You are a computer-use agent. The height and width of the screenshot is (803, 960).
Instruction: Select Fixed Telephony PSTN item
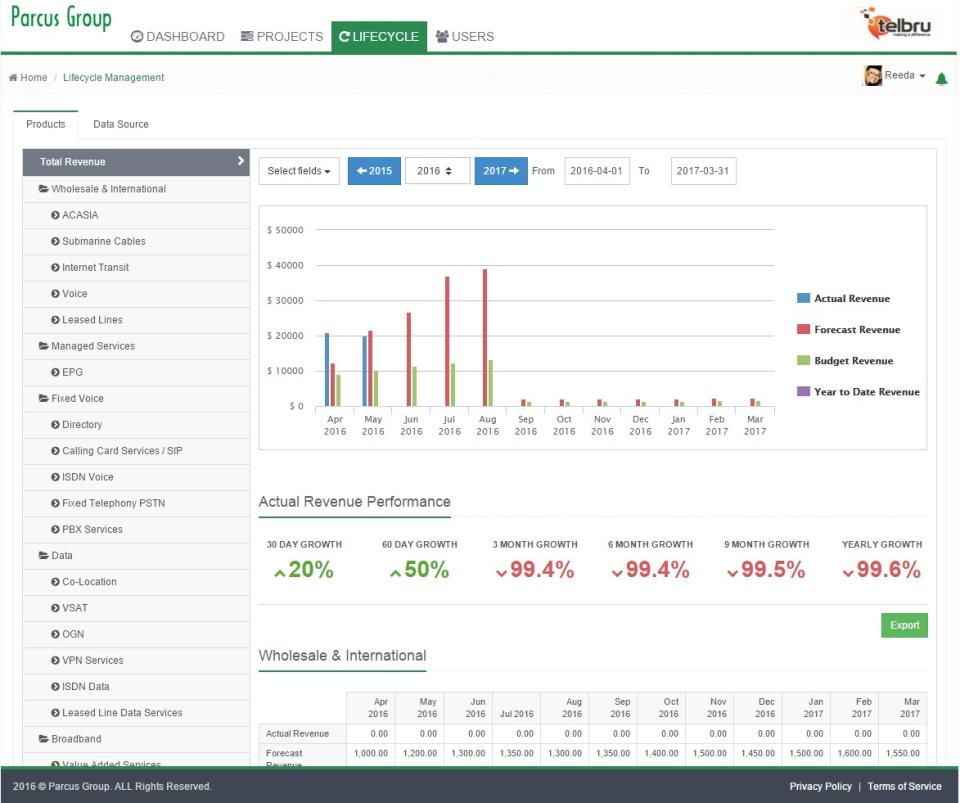coord(136,504)
